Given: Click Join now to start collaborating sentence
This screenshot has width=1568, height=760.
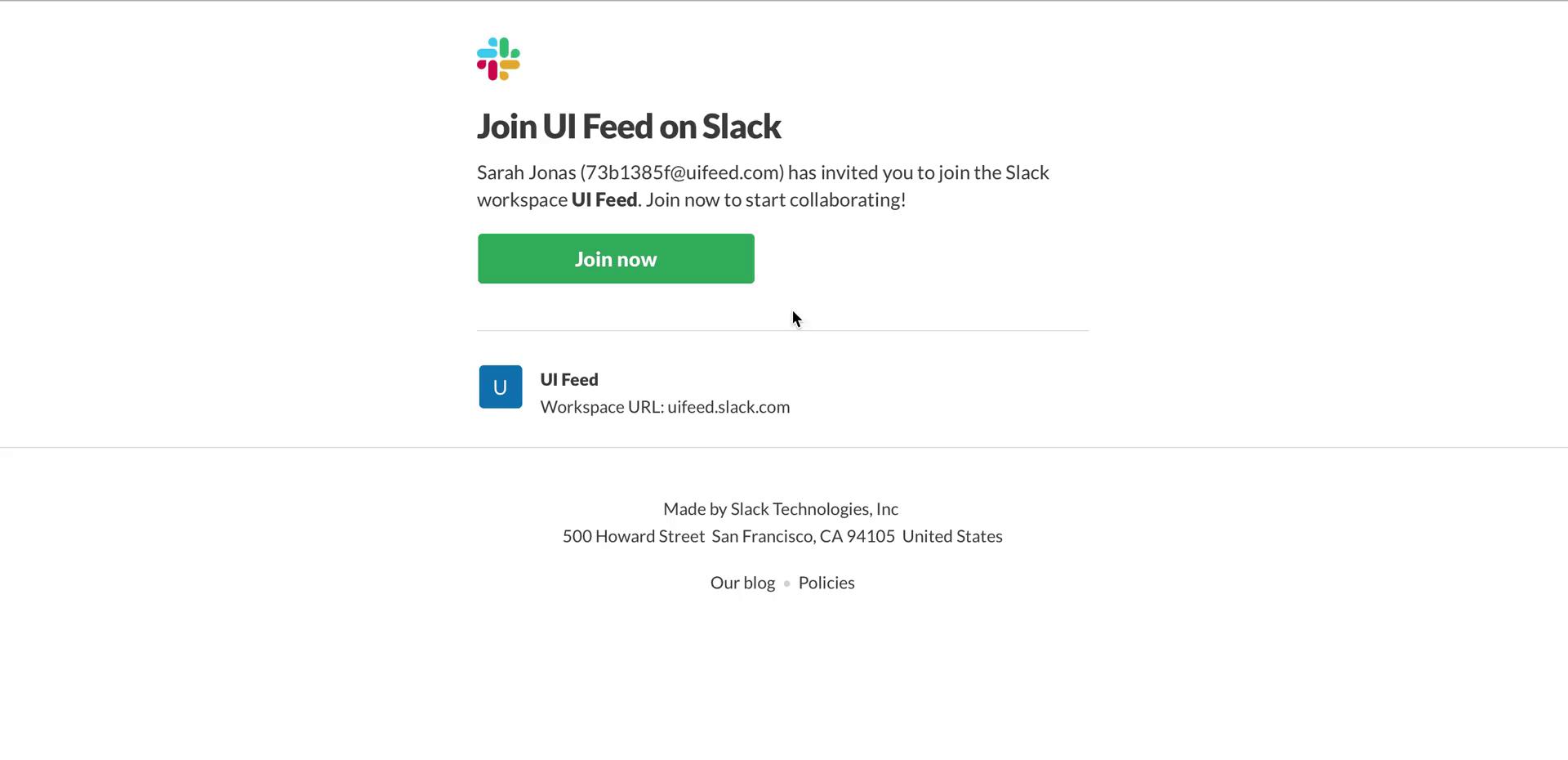Looking at the screenshot, I should tap(776, 199).
